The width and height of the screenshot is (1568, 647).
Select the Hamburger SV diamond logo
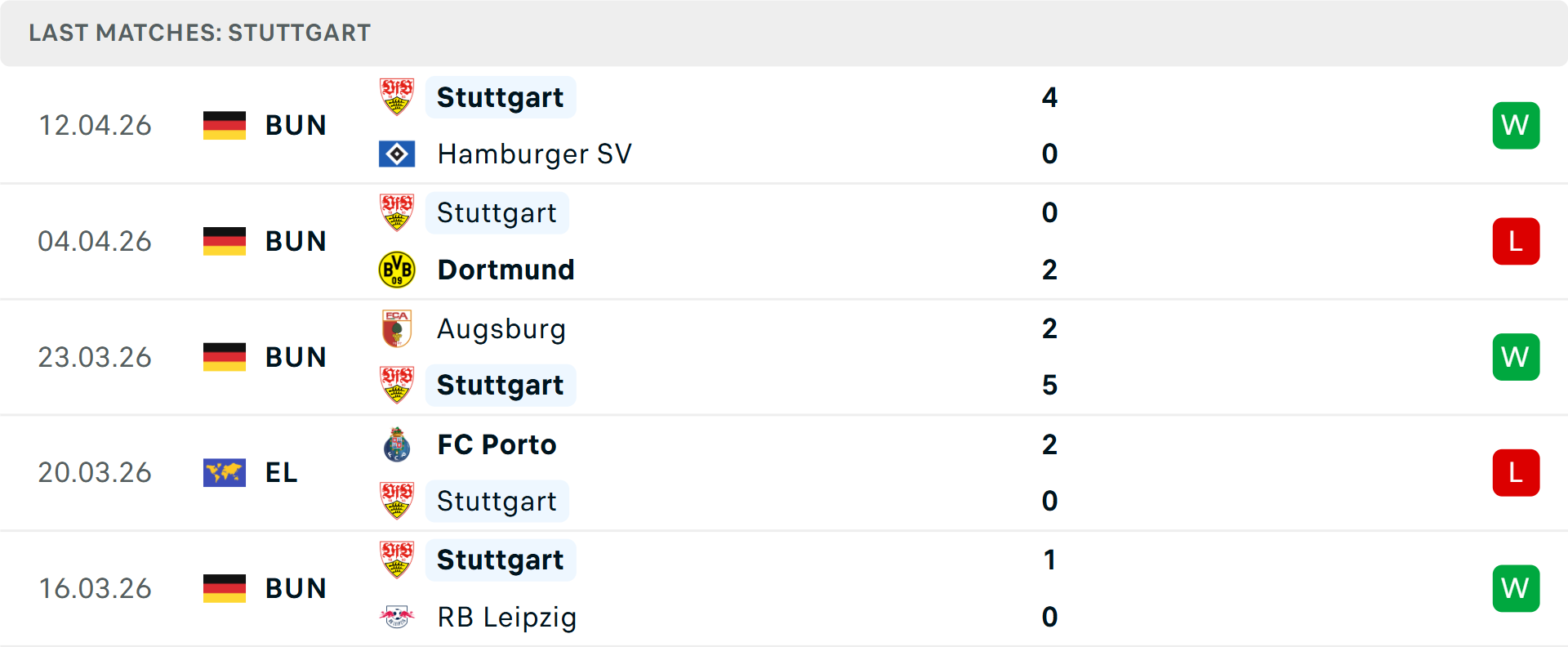pos(397,153)
